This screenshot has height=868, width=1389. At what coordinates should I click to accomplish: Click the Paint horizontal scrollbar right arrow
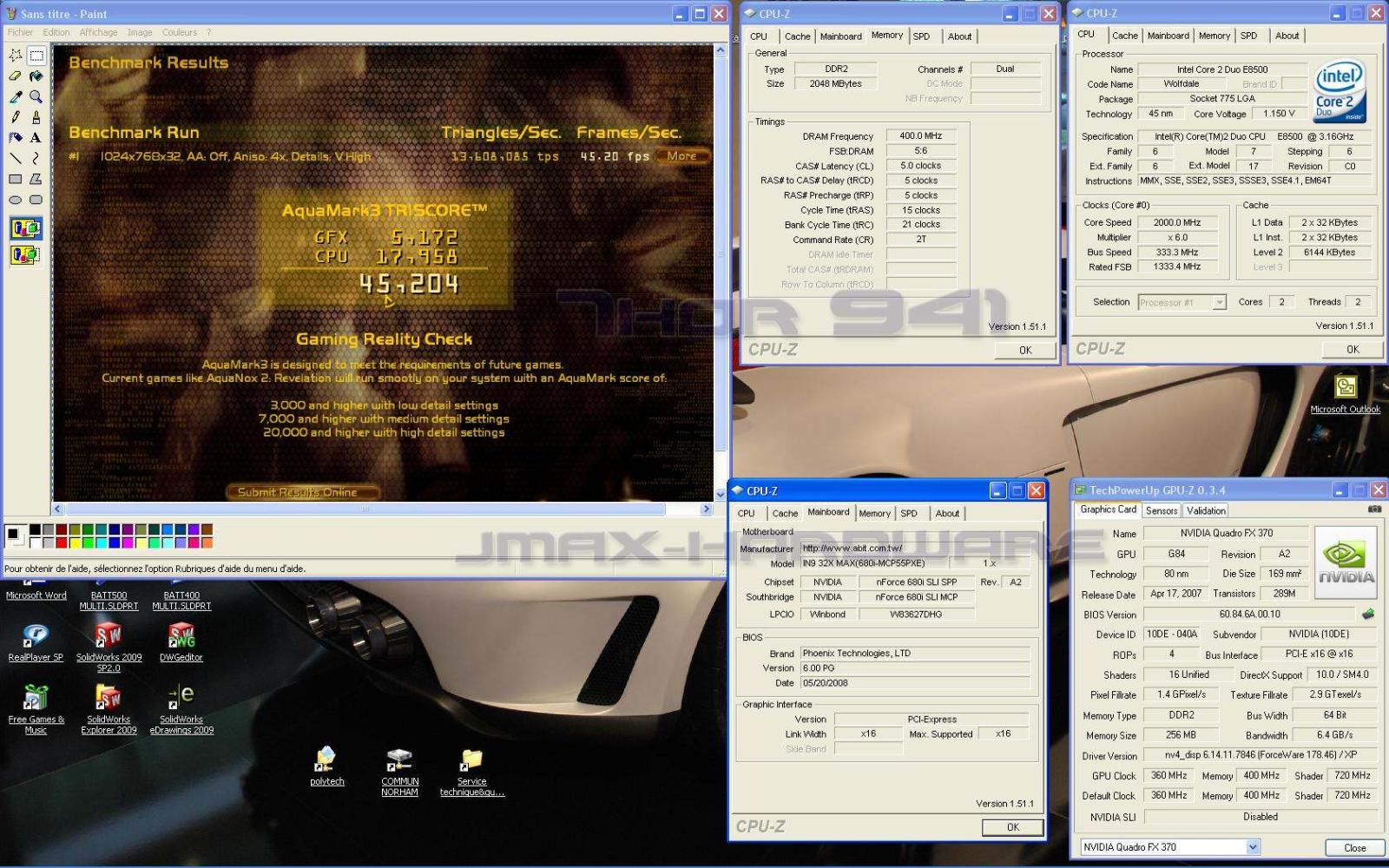pyautogui.click(x=705, y=510)
